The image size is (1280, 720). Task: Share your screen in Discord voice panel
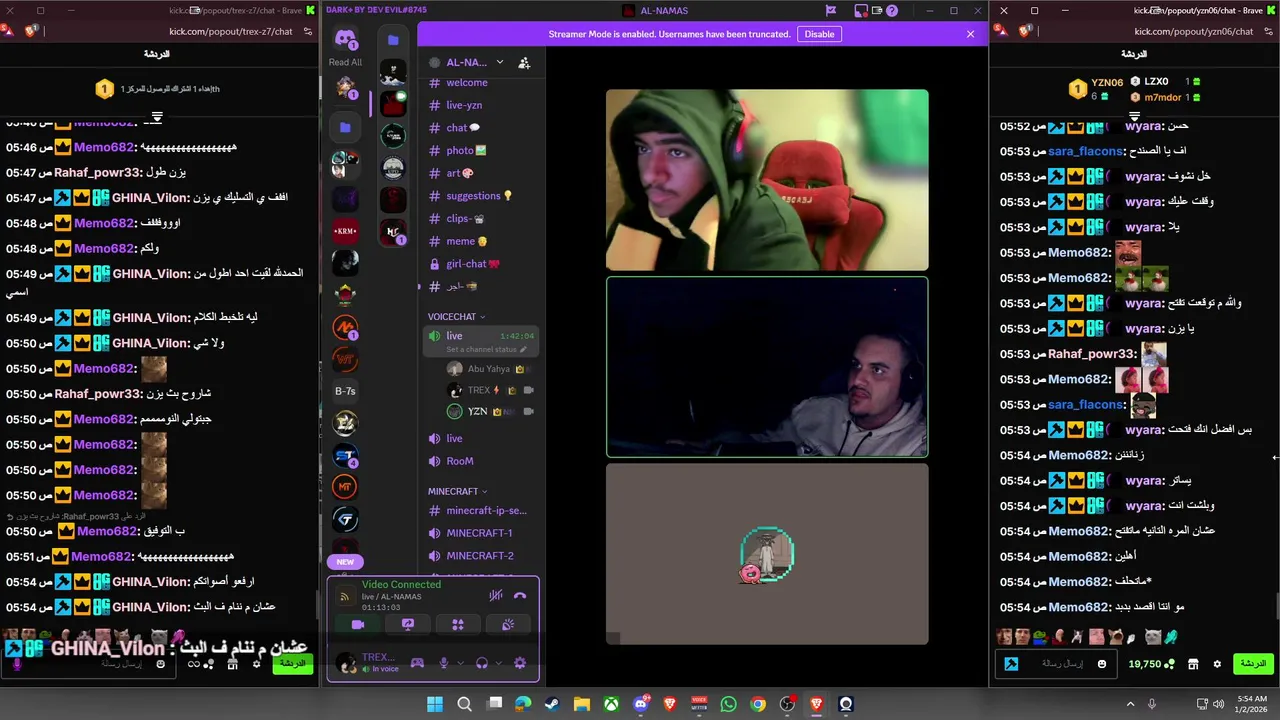coord(408,624)
